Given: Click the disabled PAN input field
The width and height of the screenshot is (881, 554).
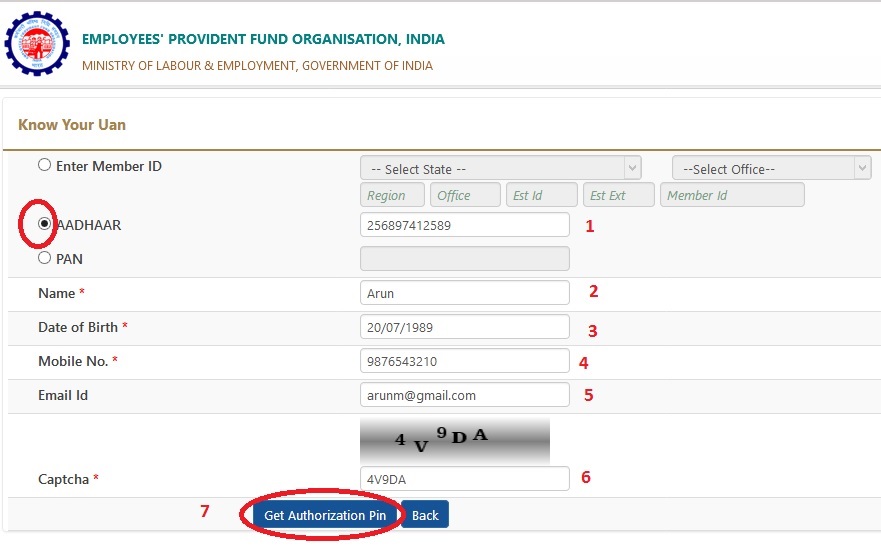Looking at the screenshot, I should (x=464, y=259).
